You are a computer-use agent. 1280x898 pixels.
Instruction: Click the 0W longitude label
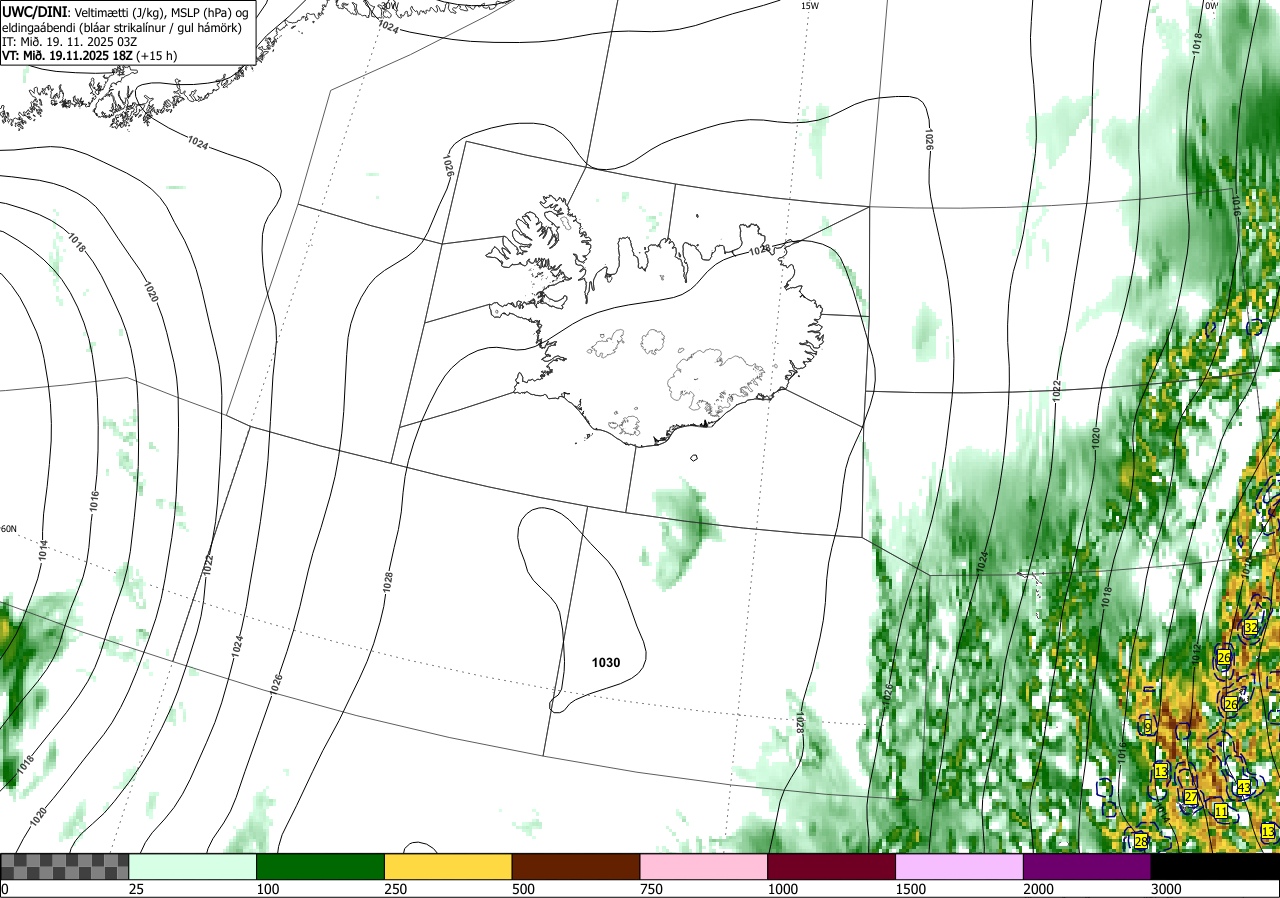pyautogui.click(x=1211, y=6)
